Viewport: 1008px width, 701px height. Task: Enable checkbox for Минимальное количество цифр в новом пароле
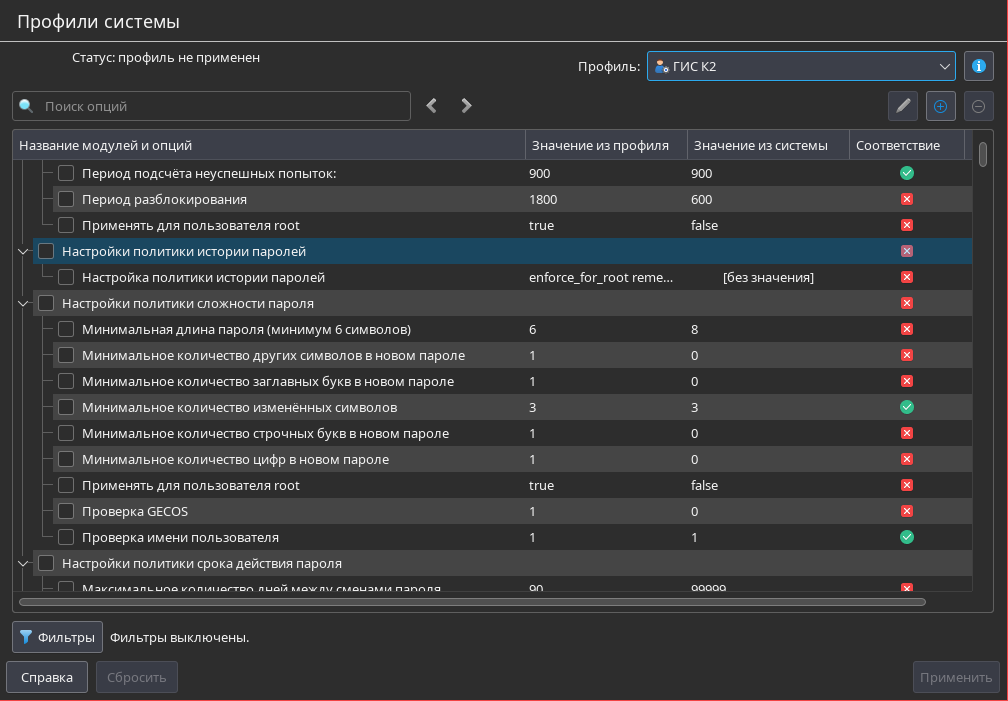66,459
